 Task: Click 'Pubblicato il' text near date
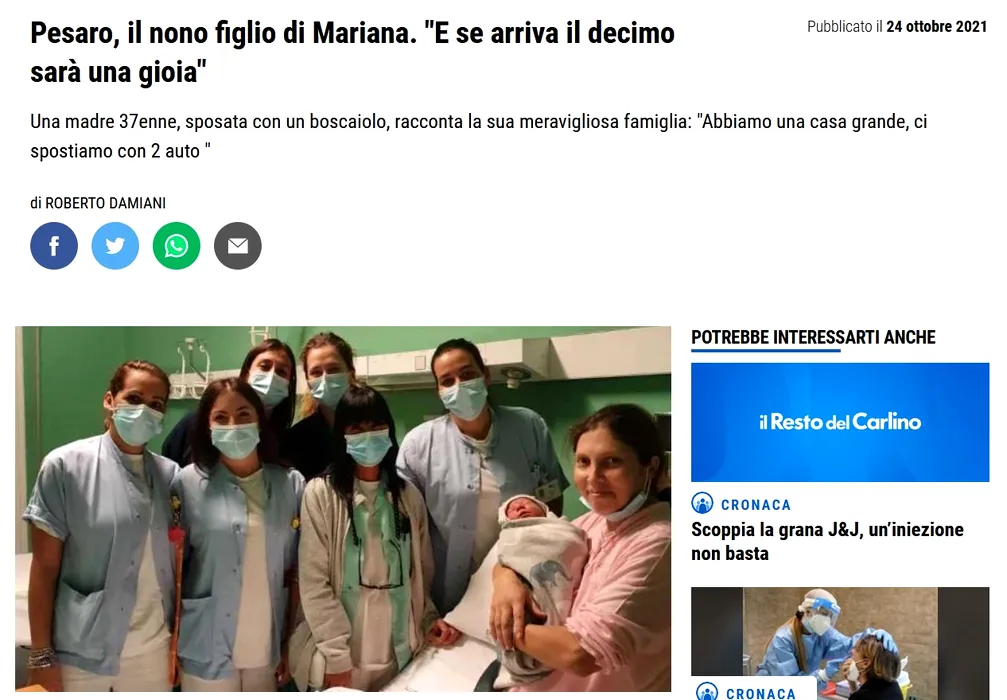(845, 26)
